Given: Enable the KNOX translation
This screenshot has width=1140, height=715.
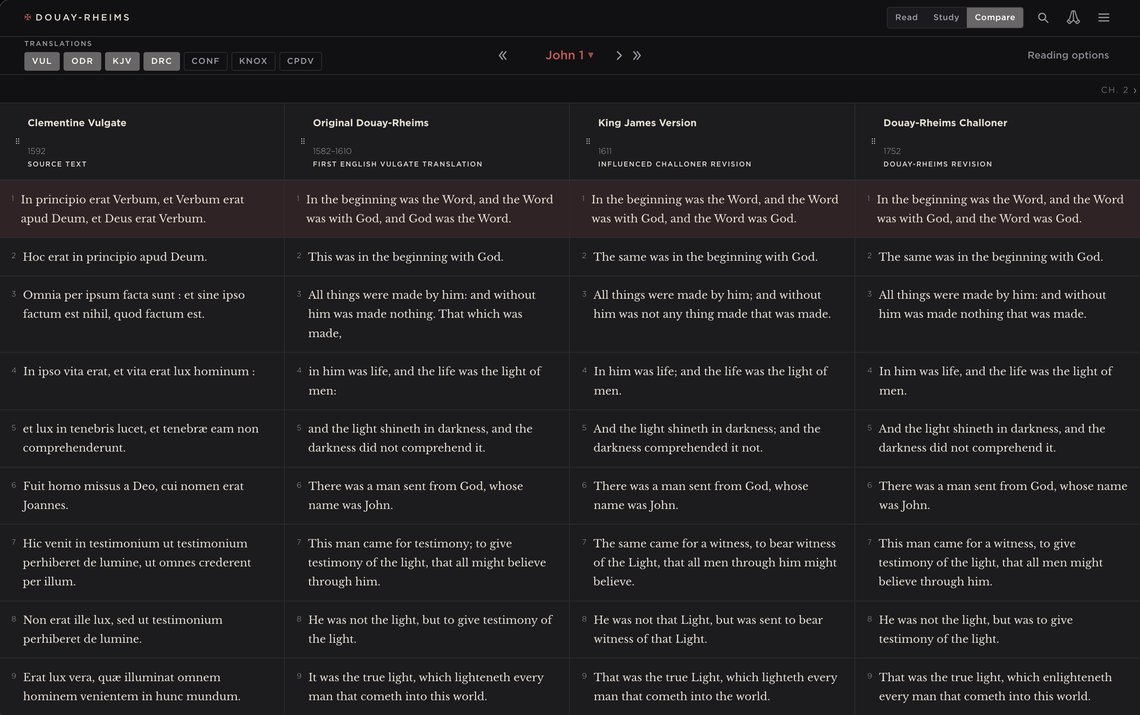Looking at the screenshot, I should pos(253,60).
